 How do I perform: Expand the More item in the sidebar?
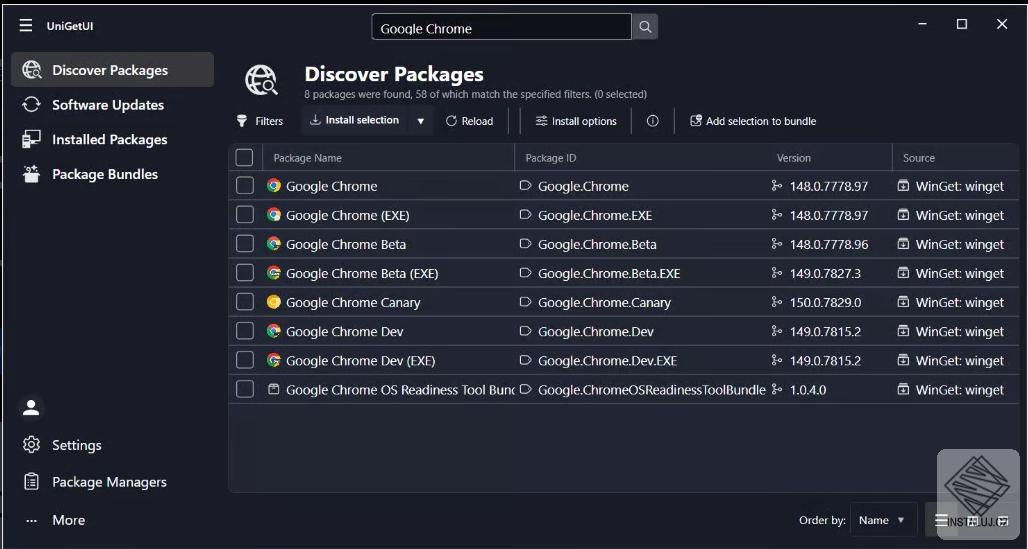pyautogui.click(x=112, y=519)
